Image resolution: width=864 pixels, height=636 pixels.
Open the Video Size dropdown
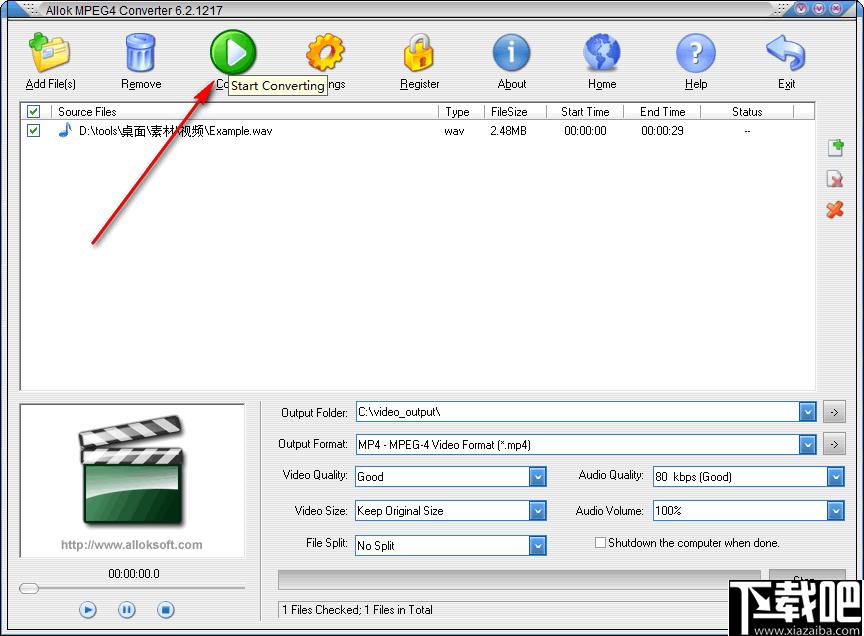[x=537, y=510]
